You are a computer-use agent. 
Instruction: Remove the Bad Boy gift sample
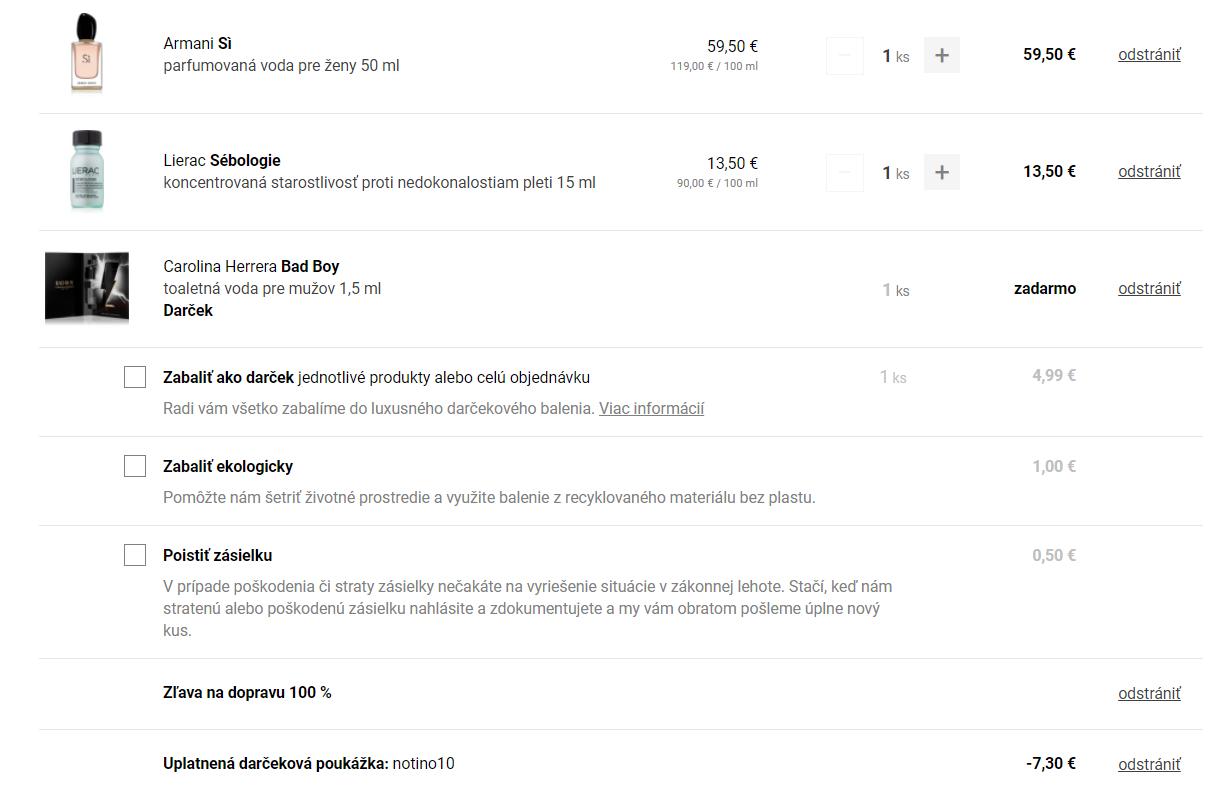click(1149, 289)
